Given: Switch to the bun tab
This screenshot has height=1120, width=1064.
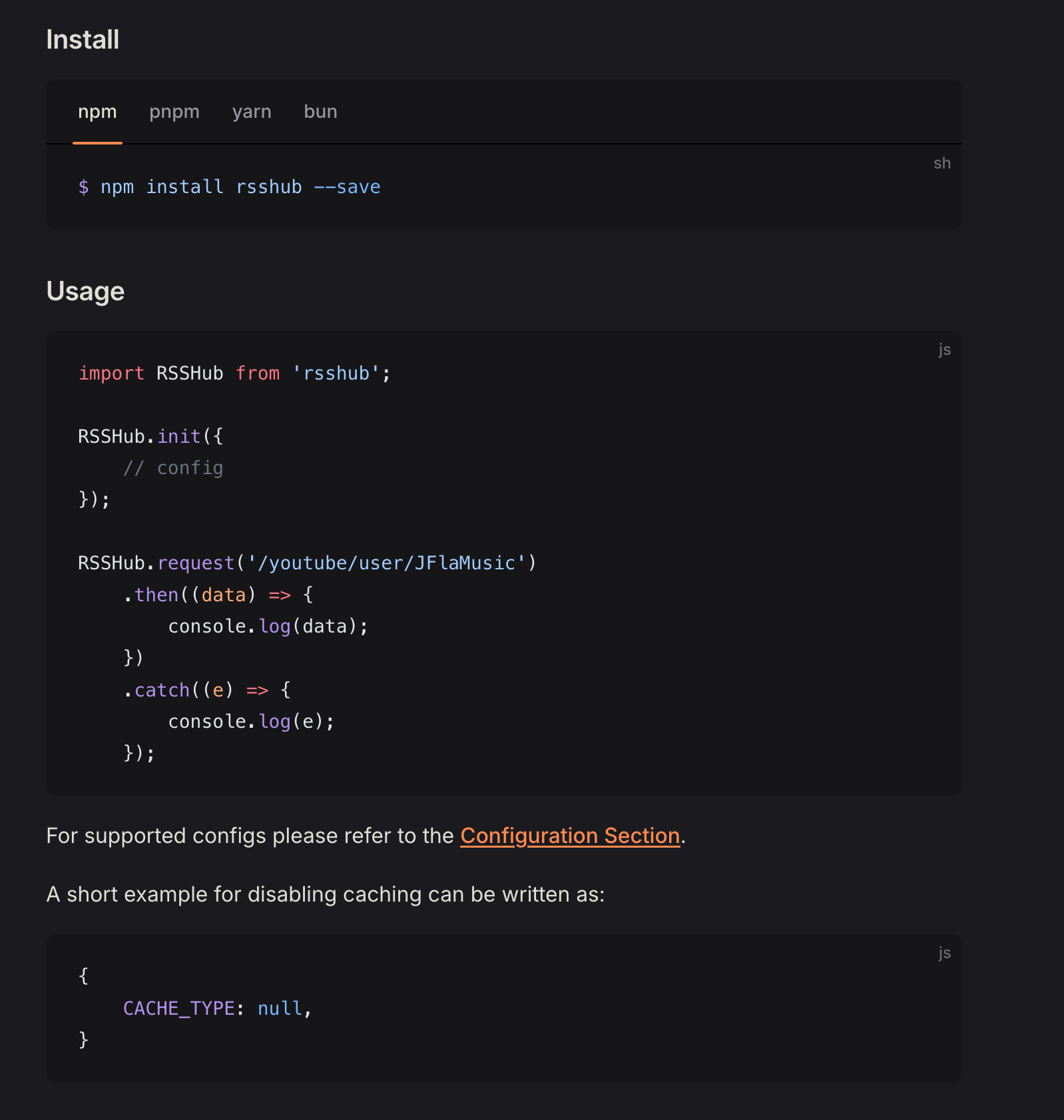Looking at the screenshot, I should click(x=320, y=112).
